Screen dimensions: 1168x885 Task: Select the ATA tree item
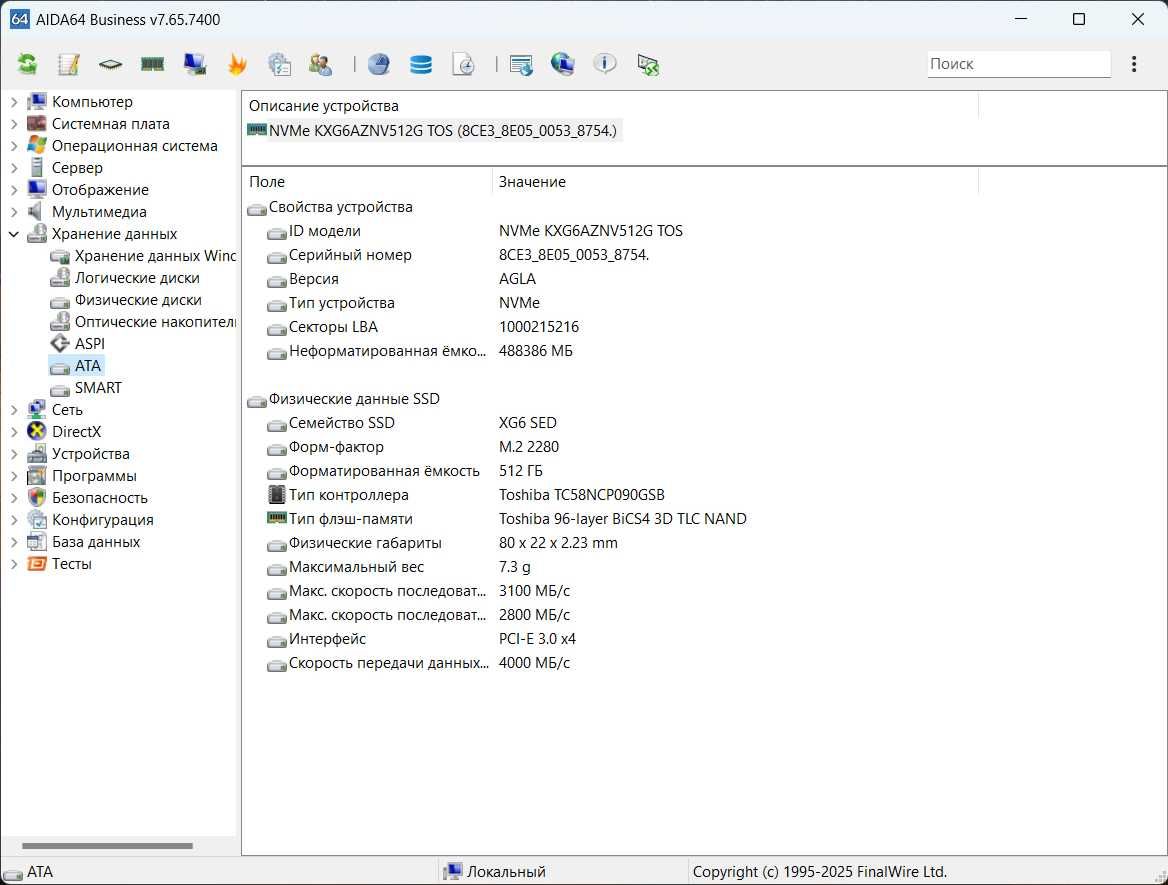(87, 366)
